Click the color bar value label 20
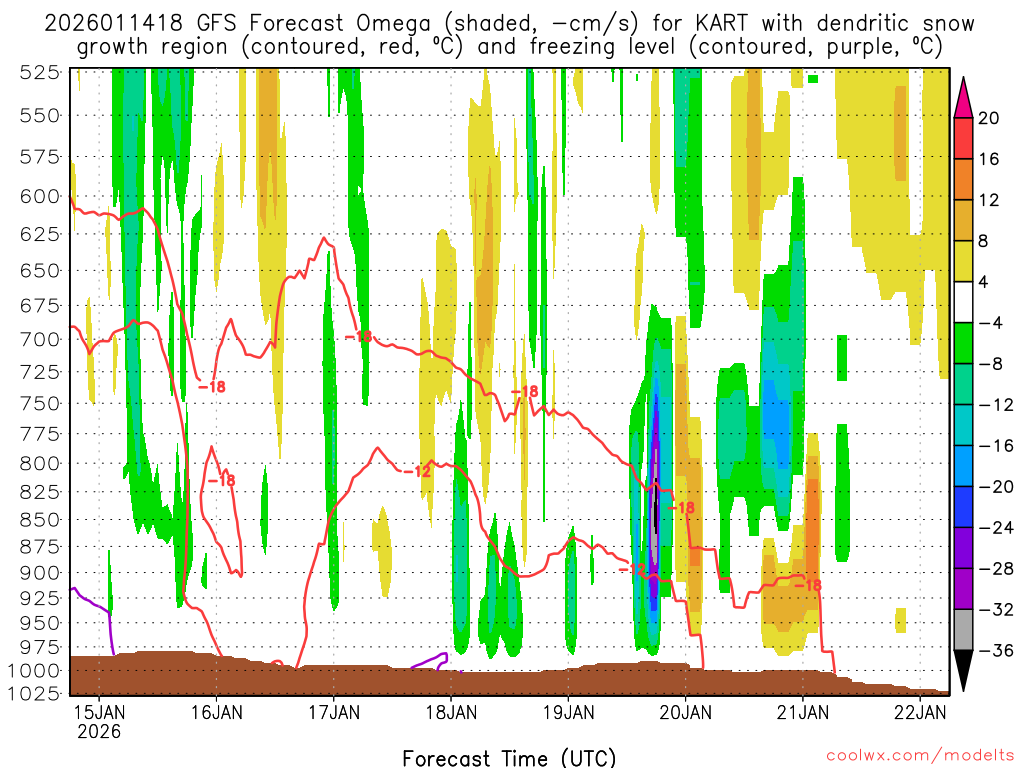1024x768 pixels. pos(989,118)
